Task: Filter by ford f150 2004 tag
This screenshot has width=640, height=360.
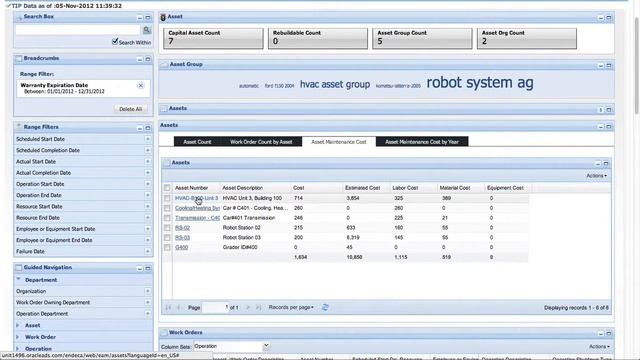Action: click(x=279, y=86)
